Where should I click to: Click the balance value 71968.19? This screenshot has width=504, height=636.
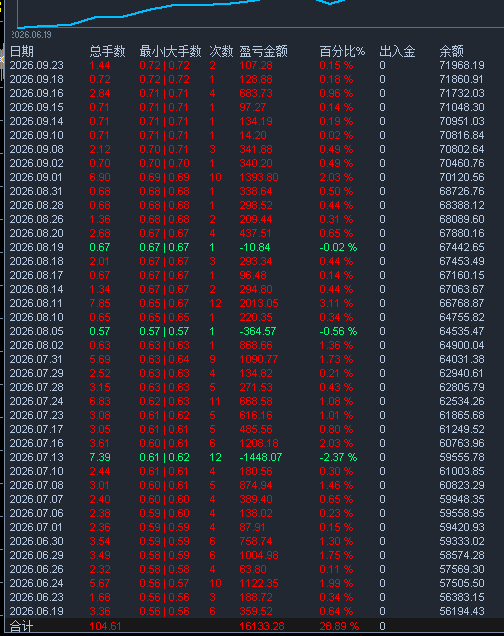pyautogui.click(x=462, y=65)
